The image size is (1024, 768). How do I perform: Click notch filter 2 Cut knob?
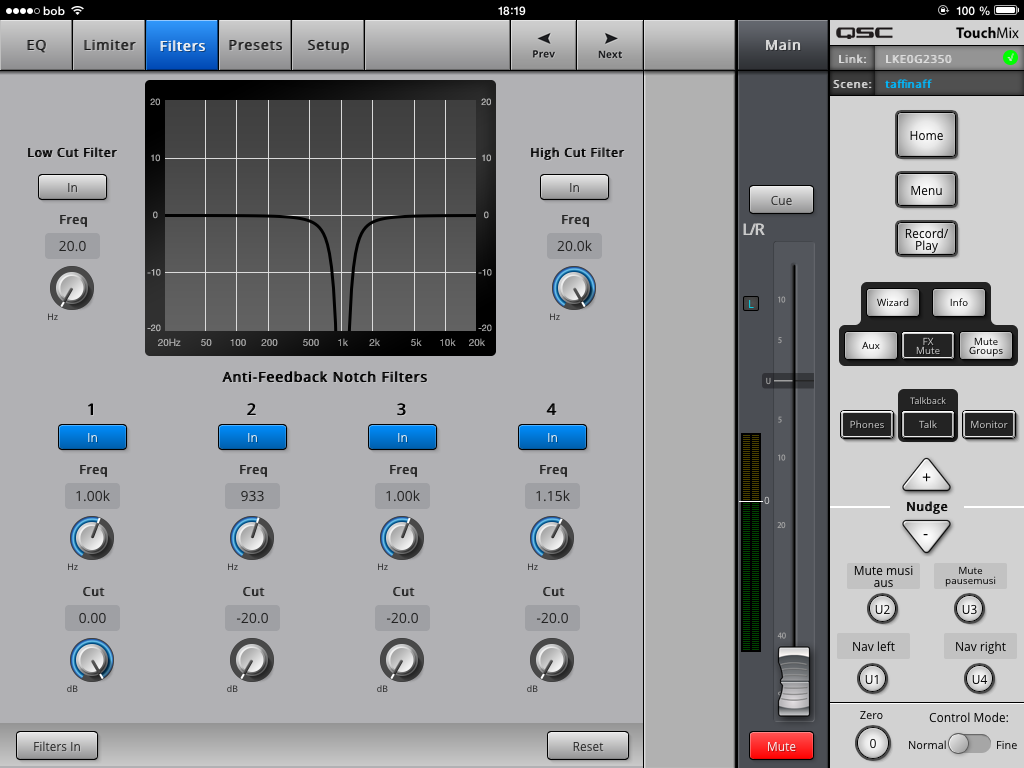[x=252, y=660]
